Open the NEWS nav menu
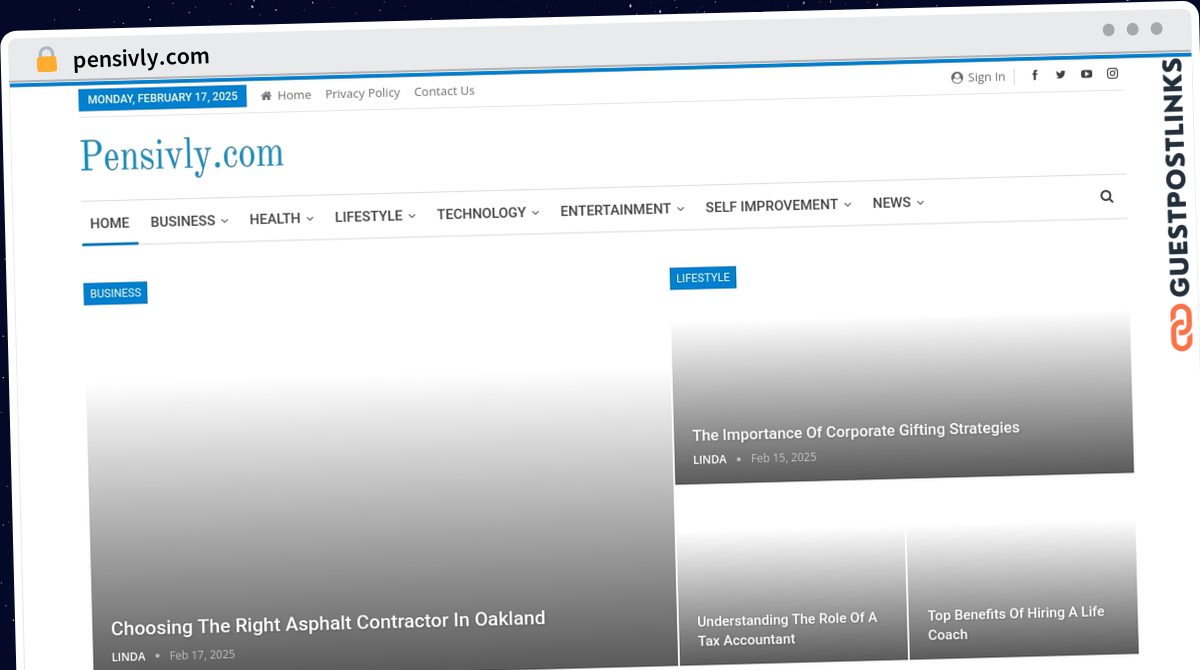This screenshot has height=670, width=1200. pyautogui.click(x=891, y=203)
